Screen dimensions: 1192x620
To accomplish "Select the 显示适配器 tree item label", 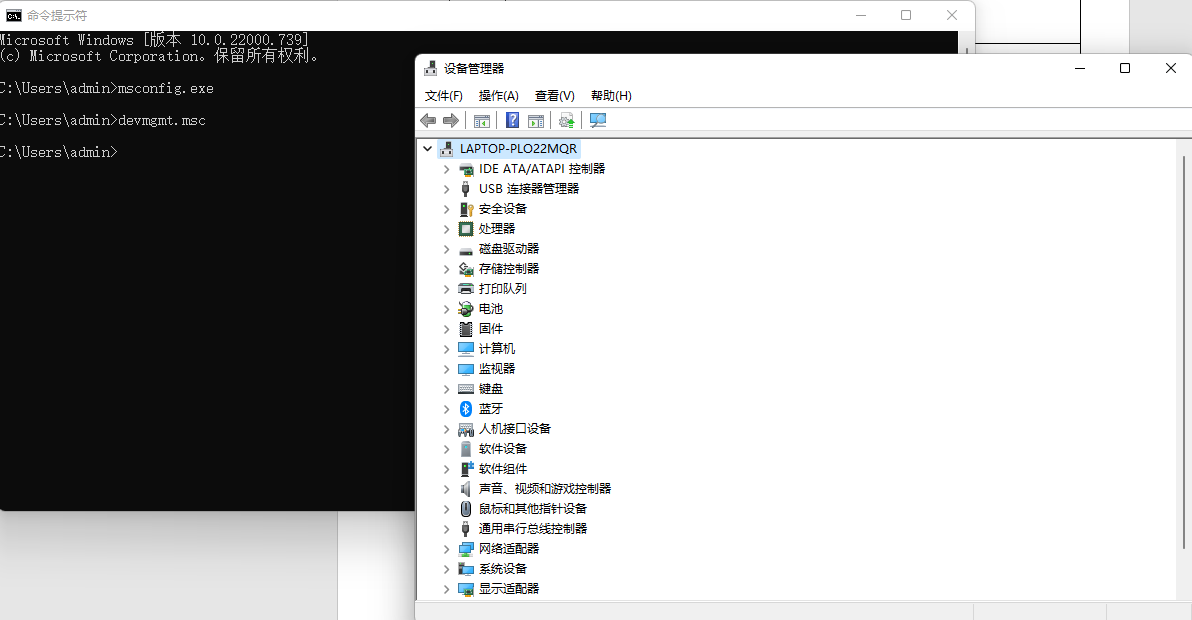I will tap(509, 589).
